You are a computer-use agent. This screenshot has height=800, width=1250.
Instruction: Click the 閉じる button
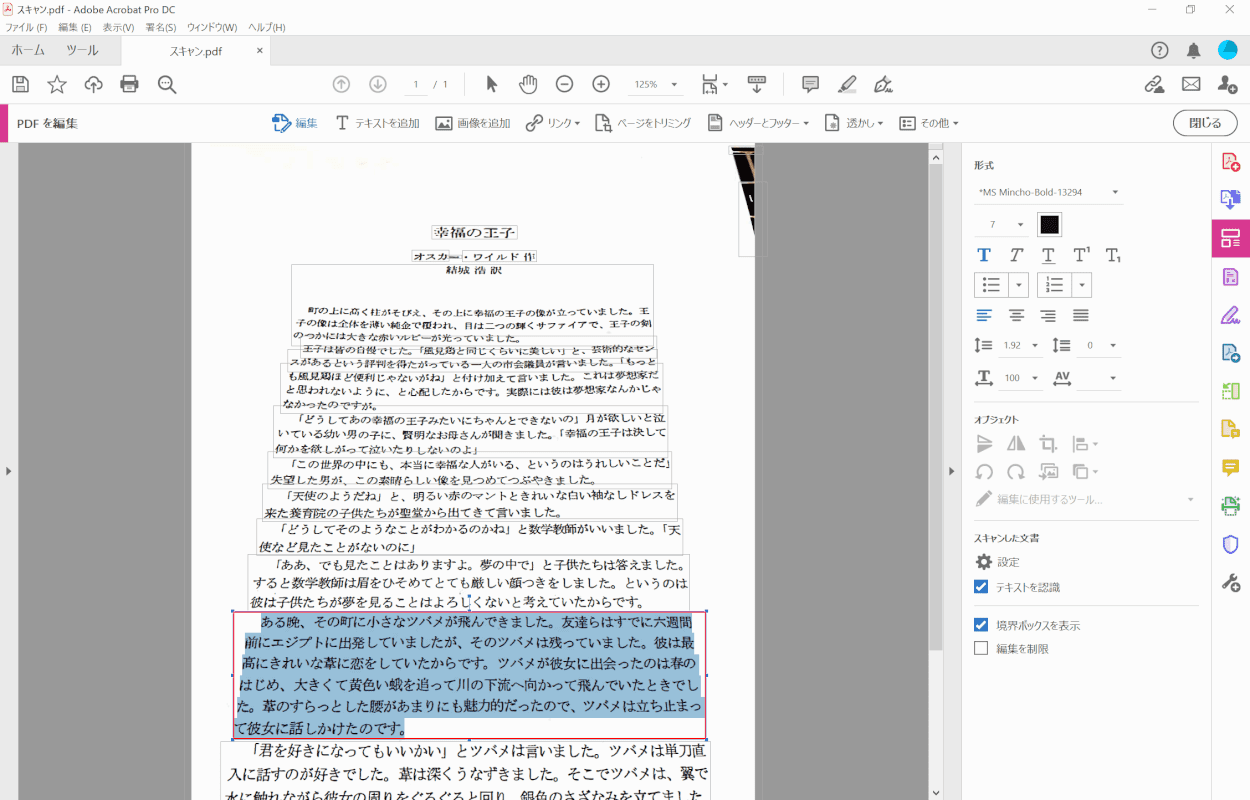tap(1205, 123)
